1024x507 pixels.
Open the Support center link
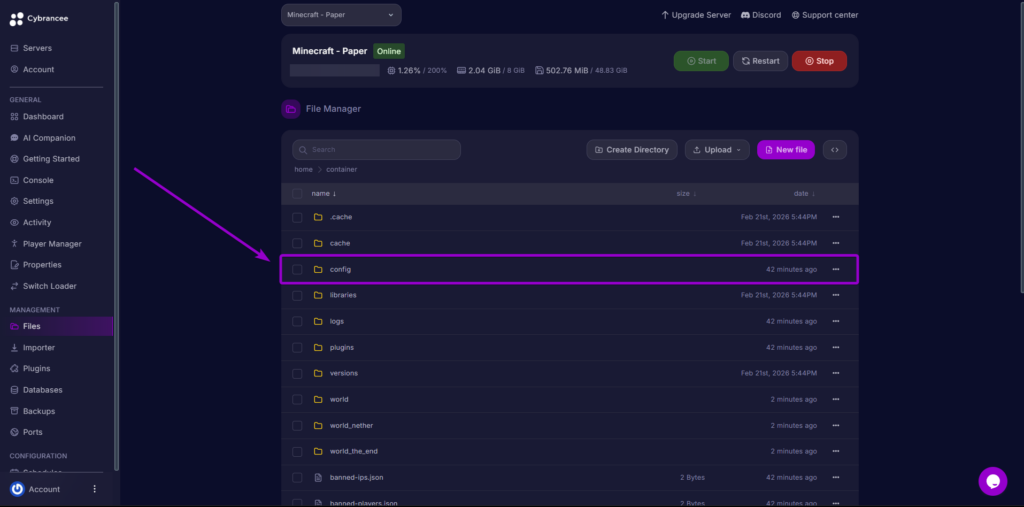pos(825,15)
